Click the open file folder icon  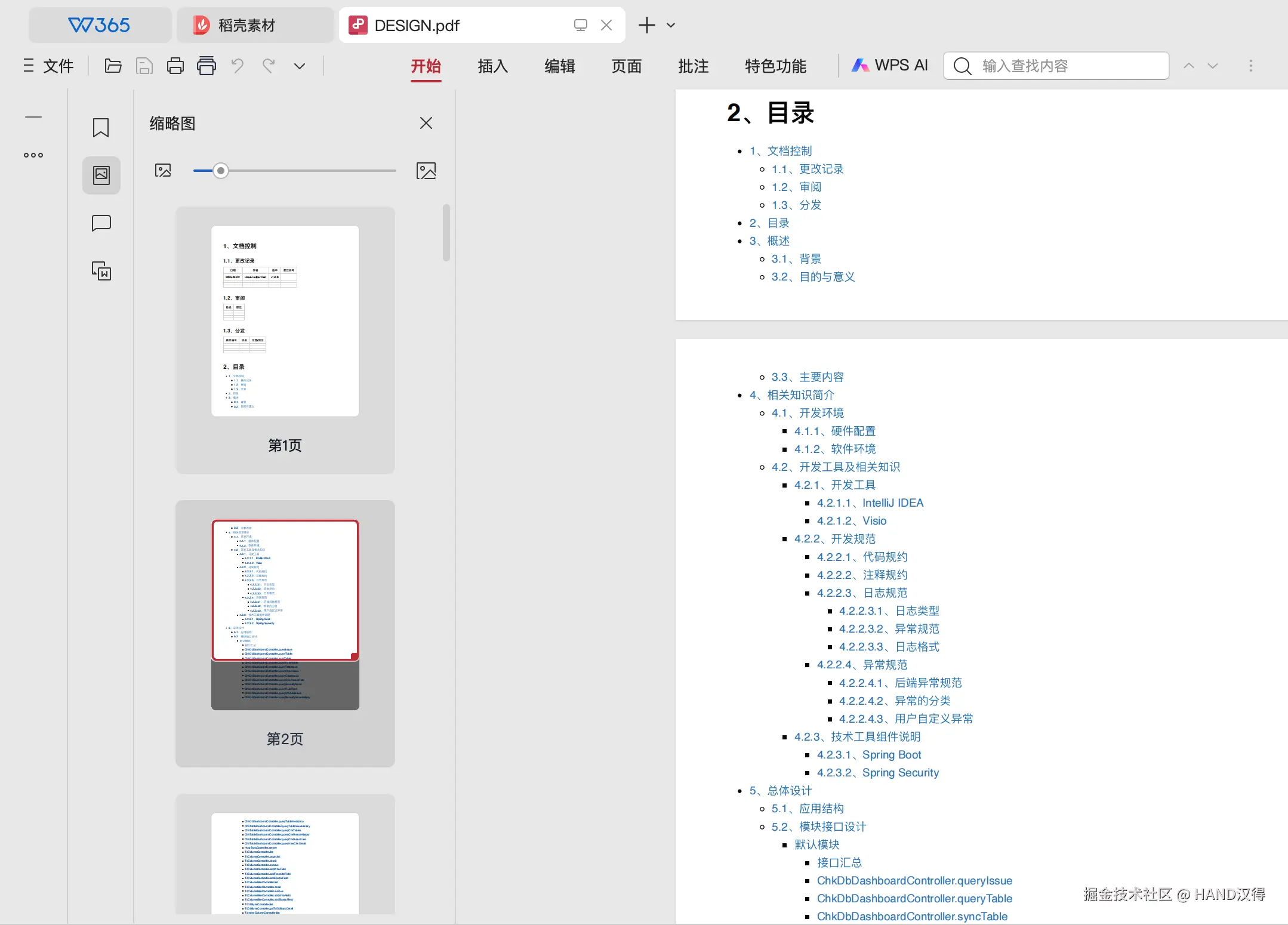tap(113, 66)
